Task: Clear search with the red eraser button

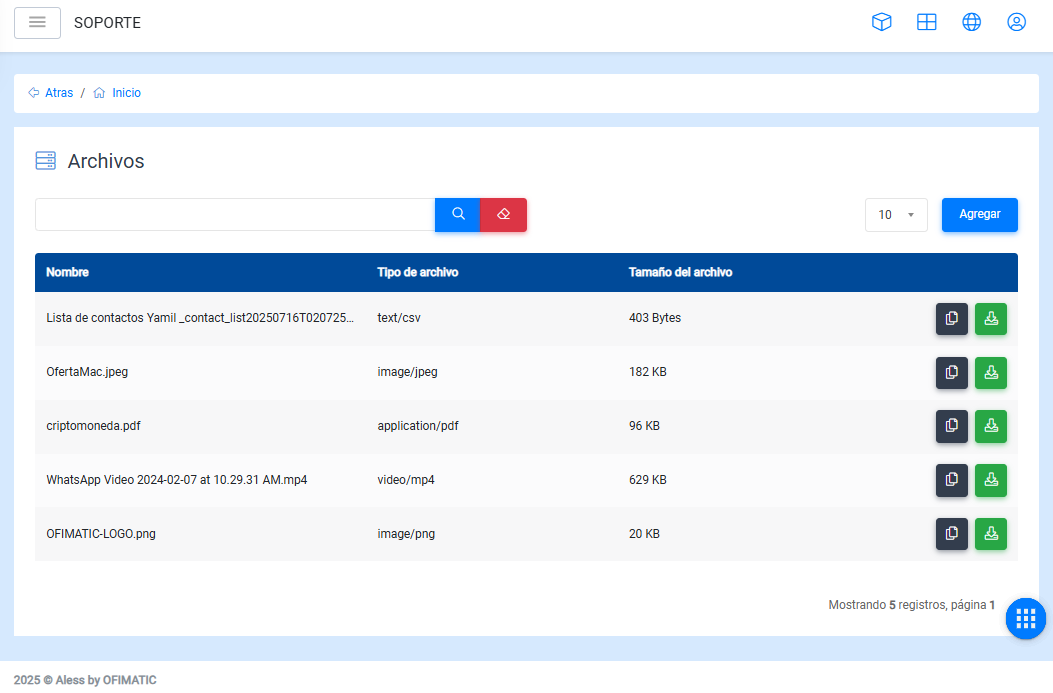Action: coord(503,214)
